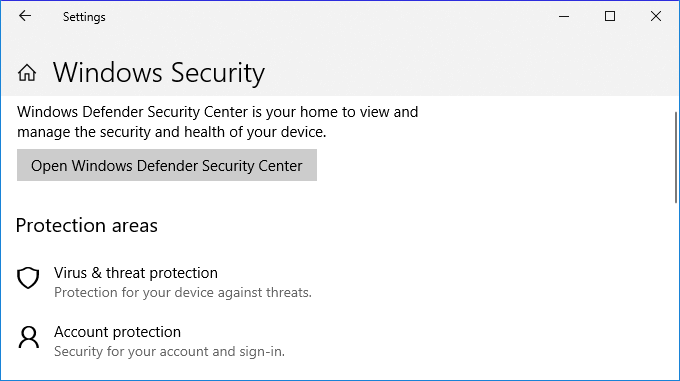Click the Home icon beside Windows Security
The height and width of the screenshot is (381, 680).
pyautogui.click(x=27, y=72)
